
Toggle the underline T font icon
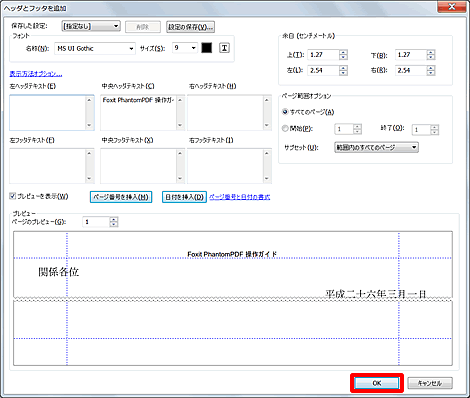224,48
